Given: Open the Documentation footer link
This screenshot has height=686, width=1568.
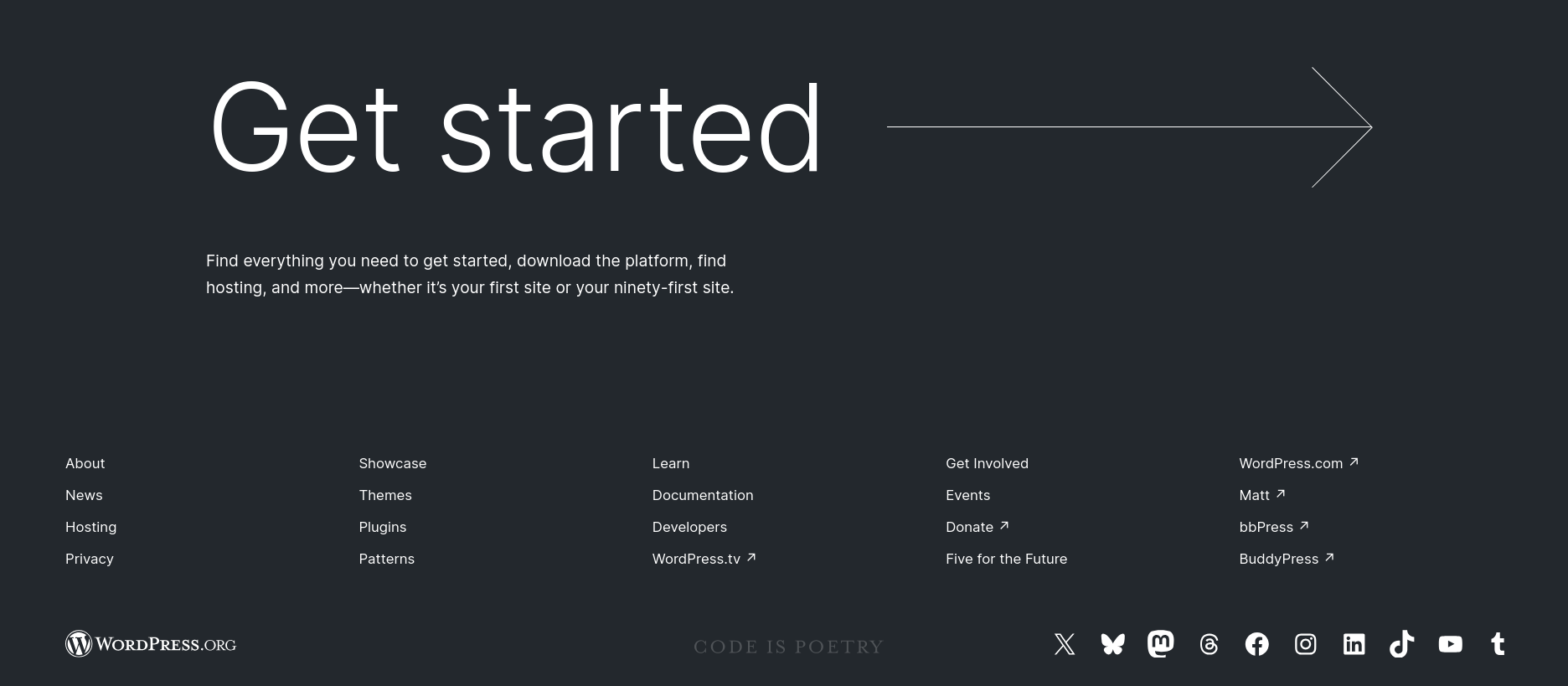Looking at the screenshot, I should pos(703,495).
